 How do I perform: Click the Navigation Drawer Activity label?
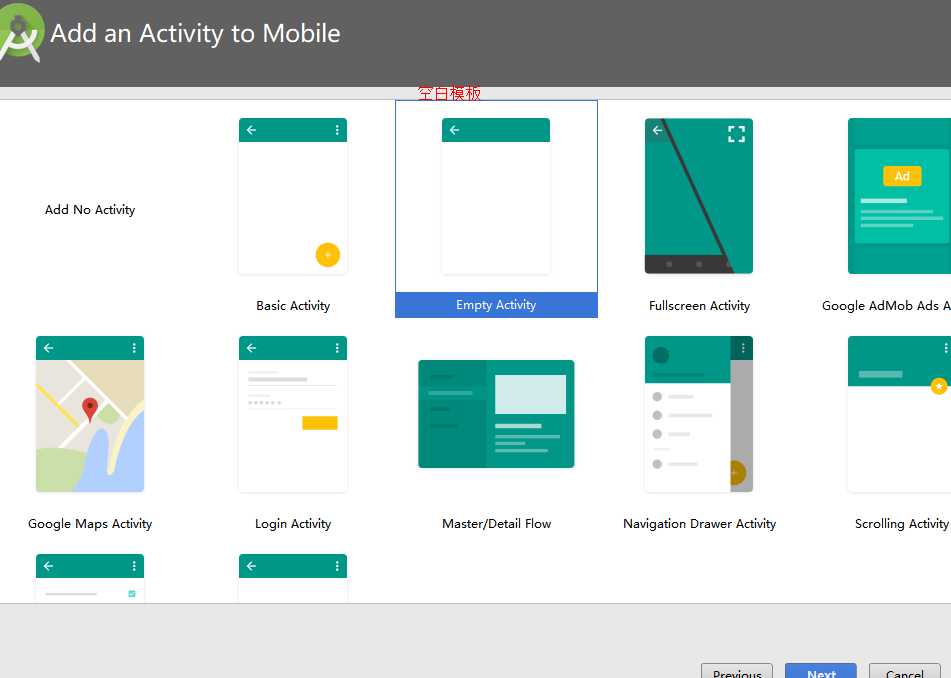[699, 523]
